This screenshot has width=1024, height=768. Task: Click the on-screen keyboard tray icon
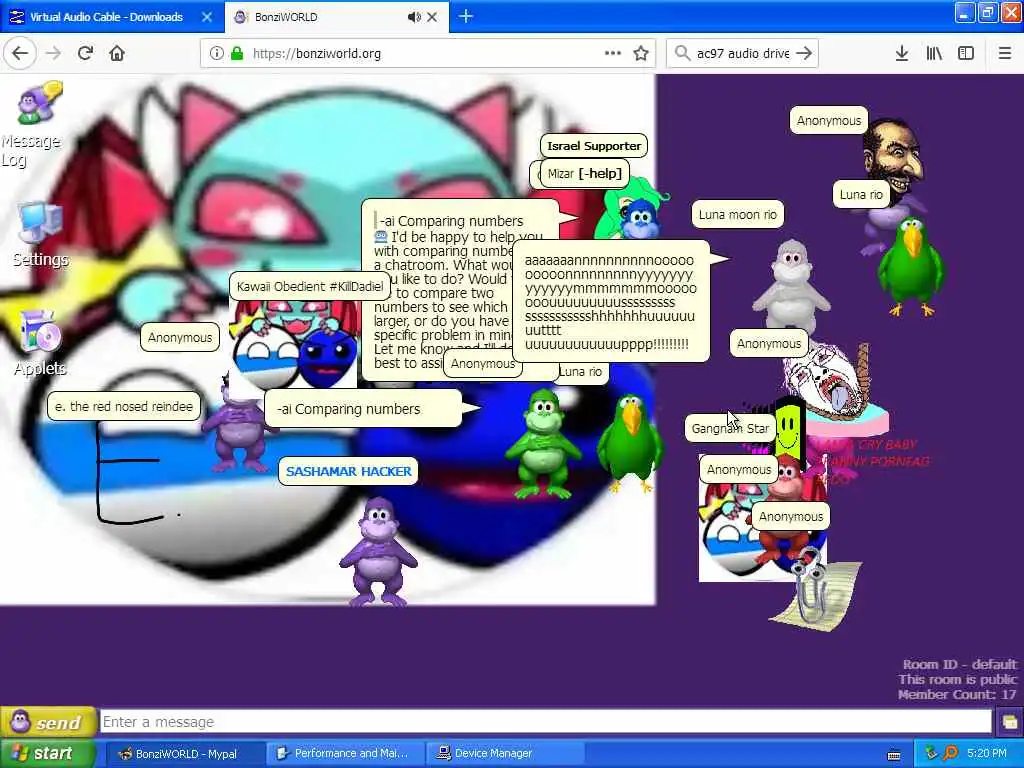tap(894, 756)
